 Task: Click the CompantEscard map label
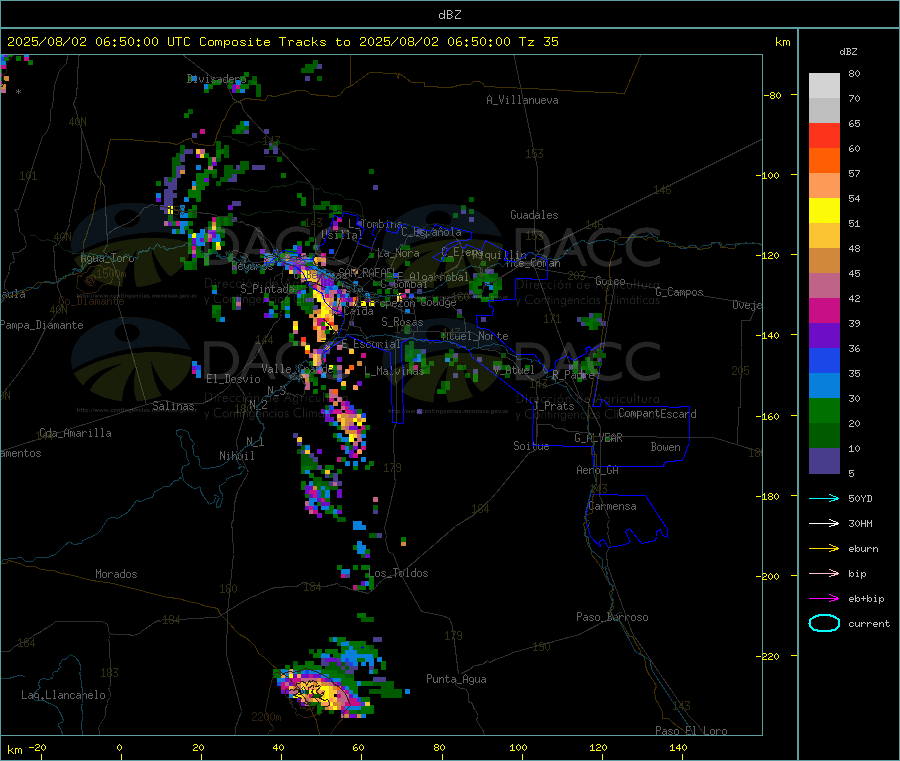pyautogui.click(x=657, y=414)
